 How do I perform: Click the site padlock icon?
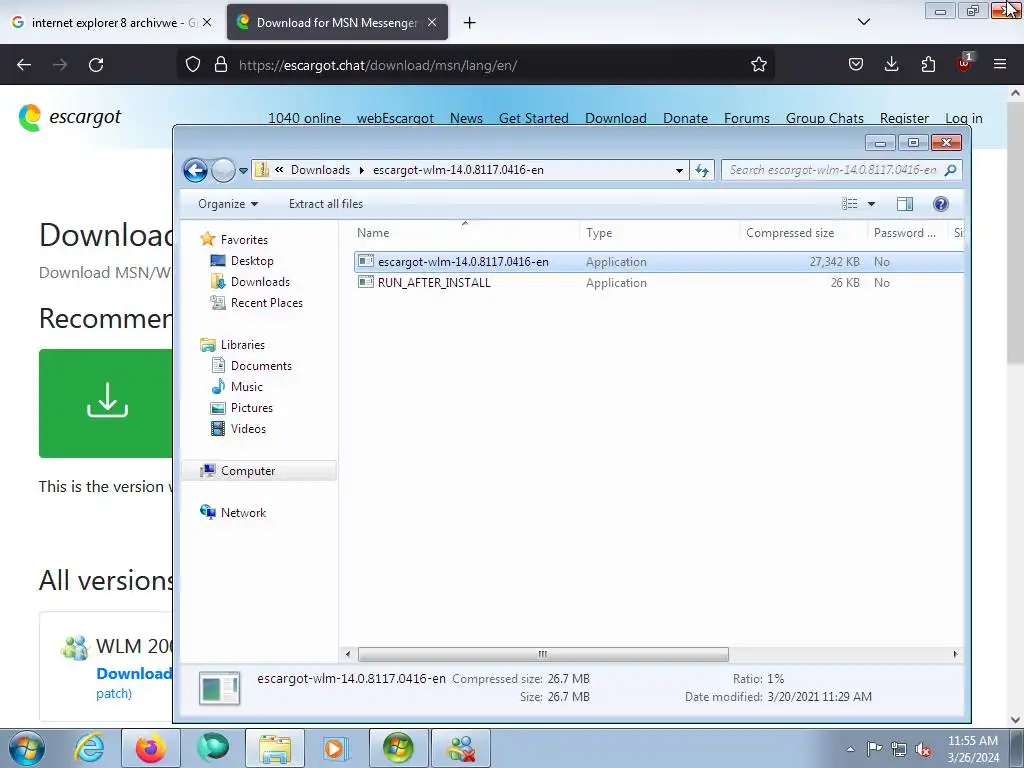click(x=221, y=65)
